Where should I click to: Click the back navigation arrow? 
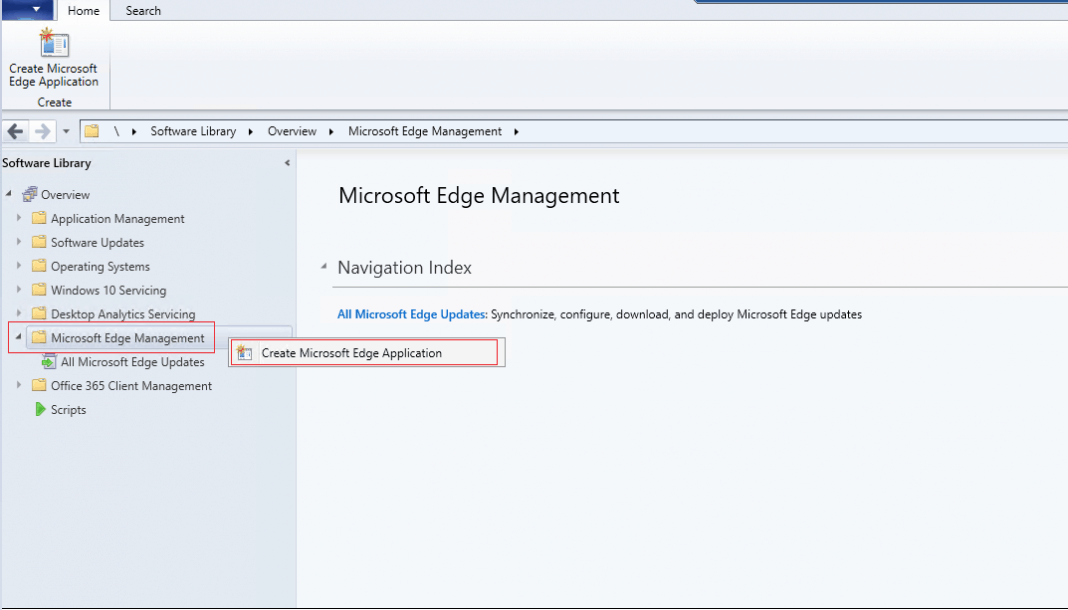(x=16, y=132)
